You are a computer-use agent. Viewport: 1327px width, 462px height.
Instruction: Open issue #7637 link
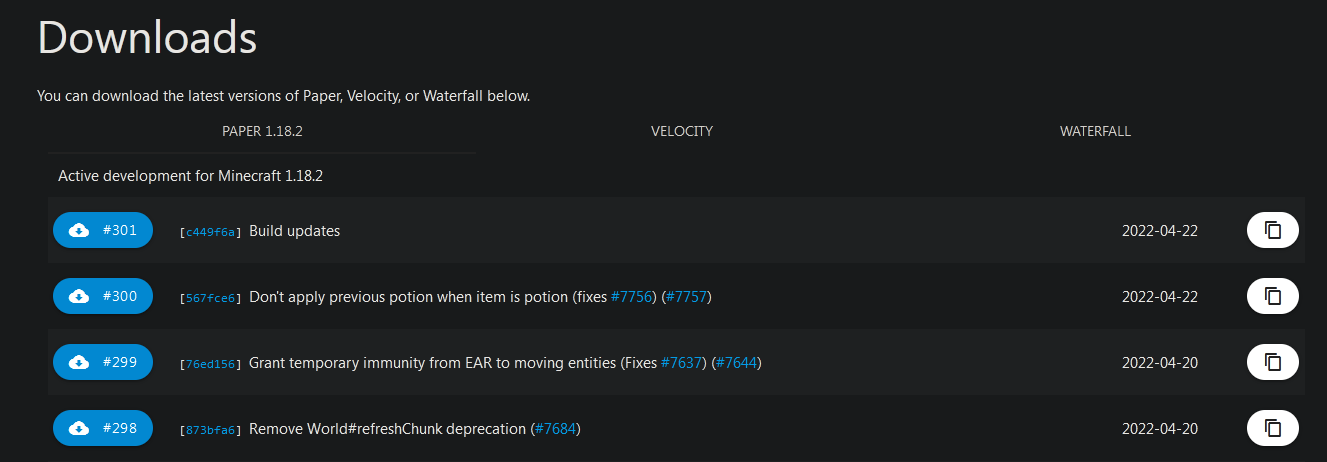click(683, 363)
